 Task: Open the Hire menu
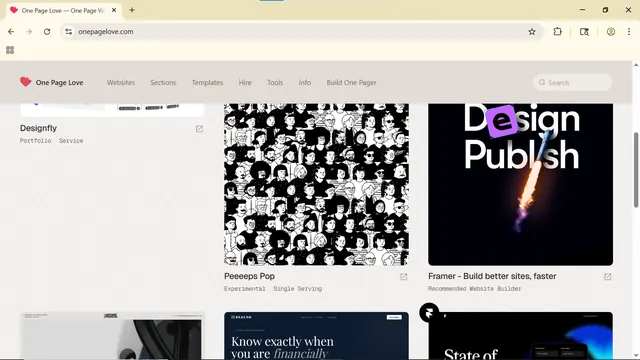[x=245, y=82]
